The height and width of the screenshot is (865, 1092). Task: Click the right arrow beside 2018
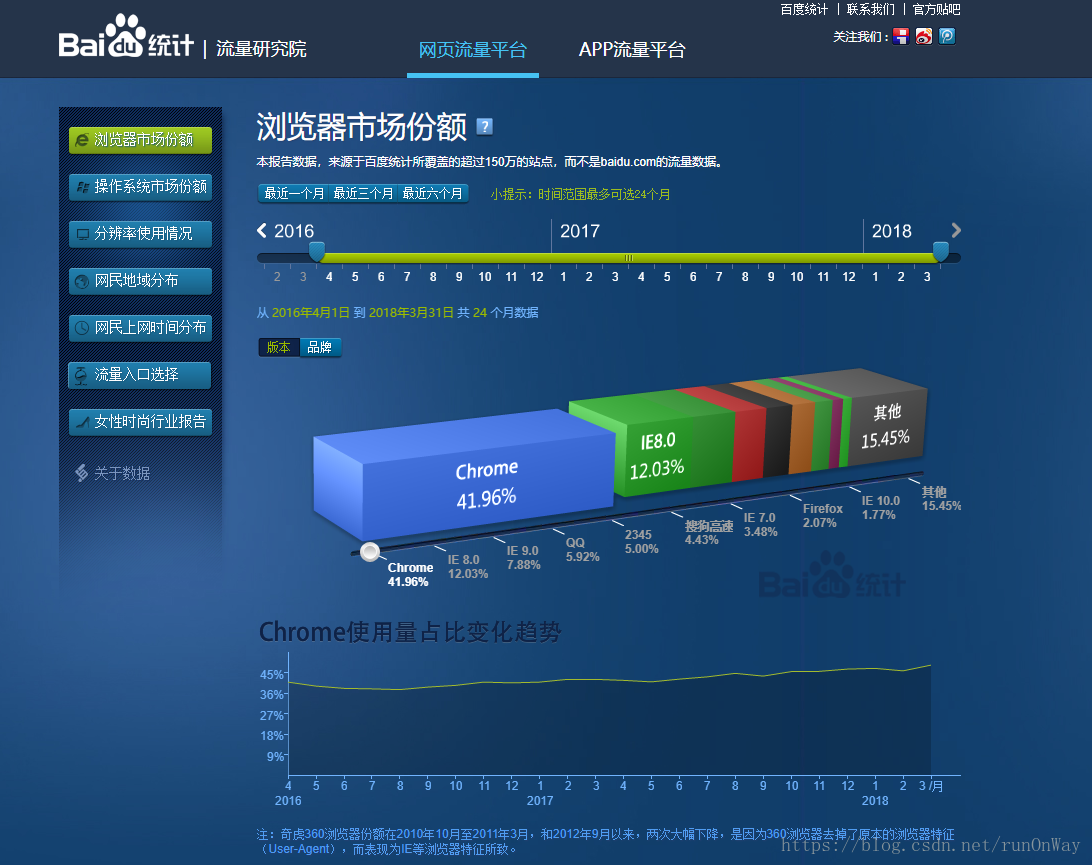pos(955,230)
